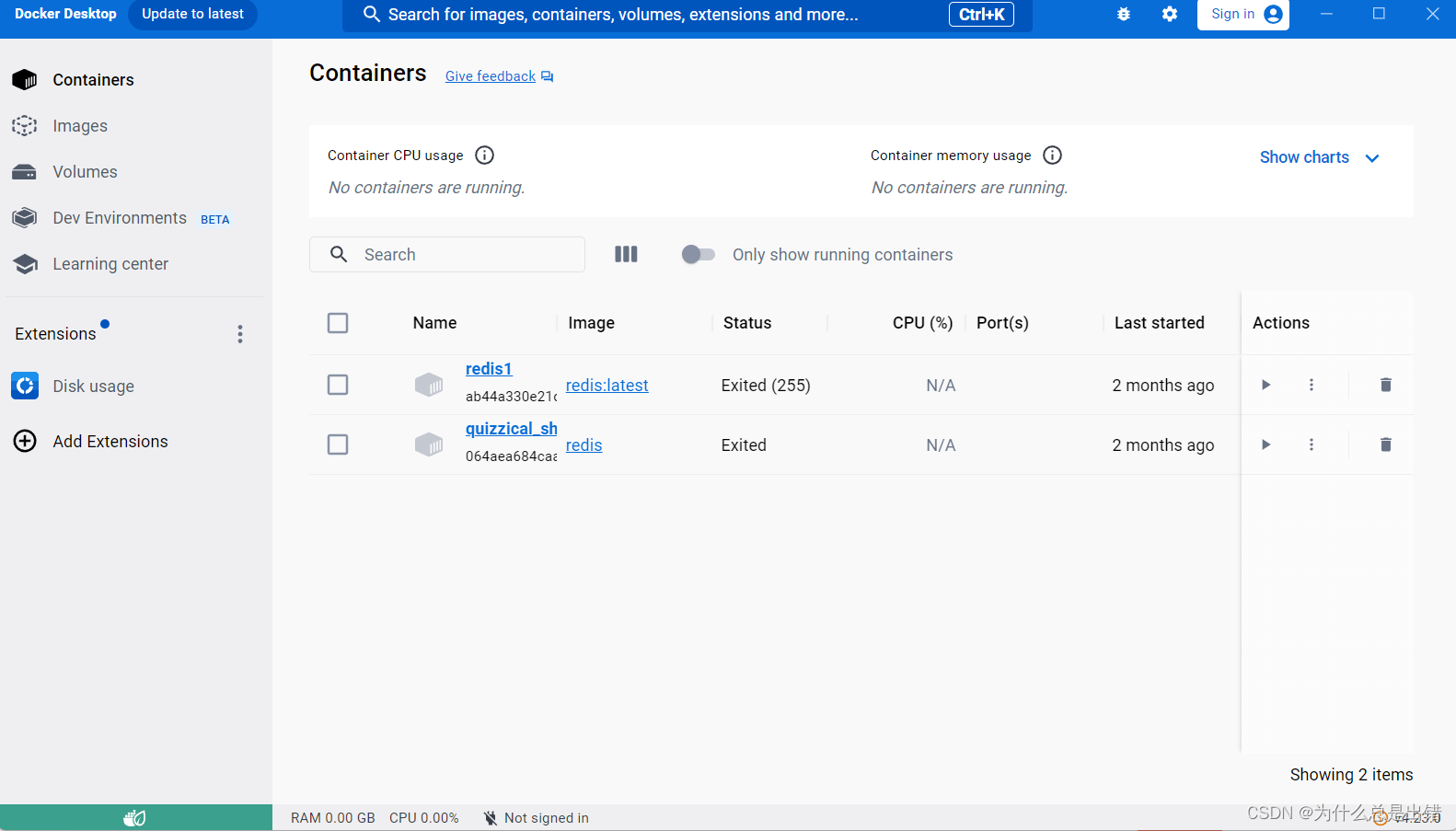Sort by CPU (%) column header
The image size is (1456, 831).
[x=922, y=323]
